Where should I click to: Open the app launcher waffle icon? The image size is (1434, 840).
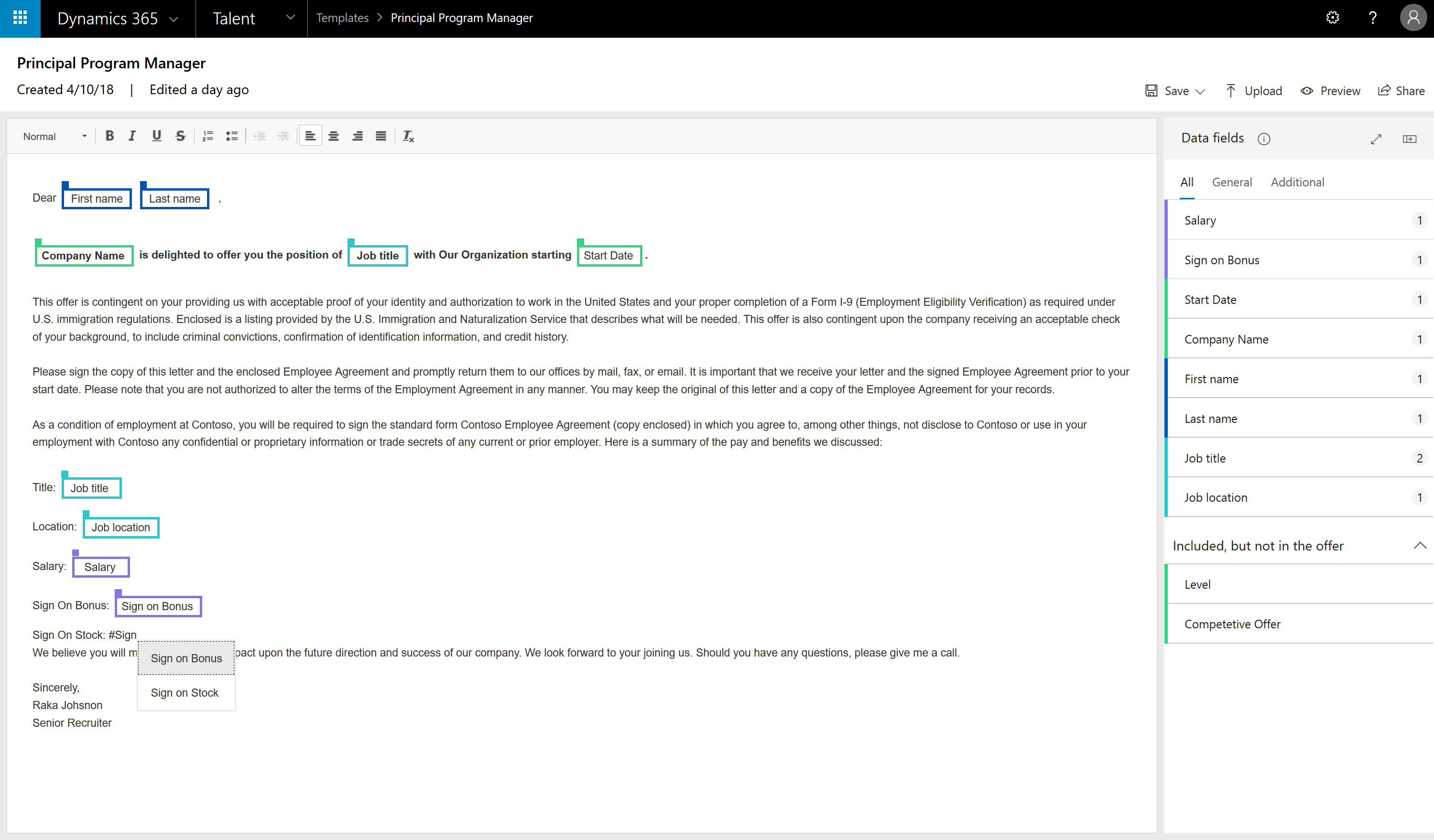coord(20,18)
